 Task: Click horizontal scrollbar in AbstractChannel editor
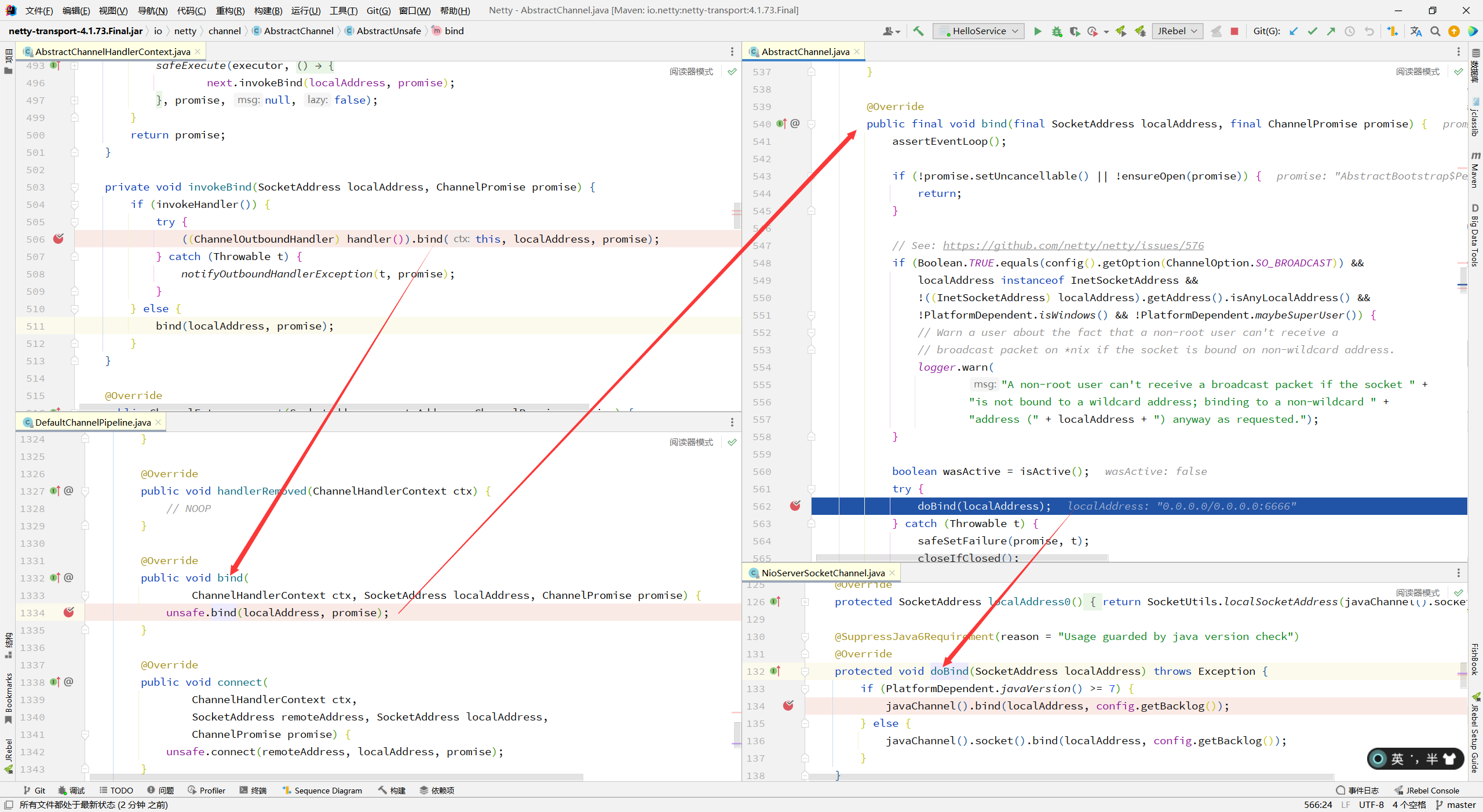(x=962, y=558)
